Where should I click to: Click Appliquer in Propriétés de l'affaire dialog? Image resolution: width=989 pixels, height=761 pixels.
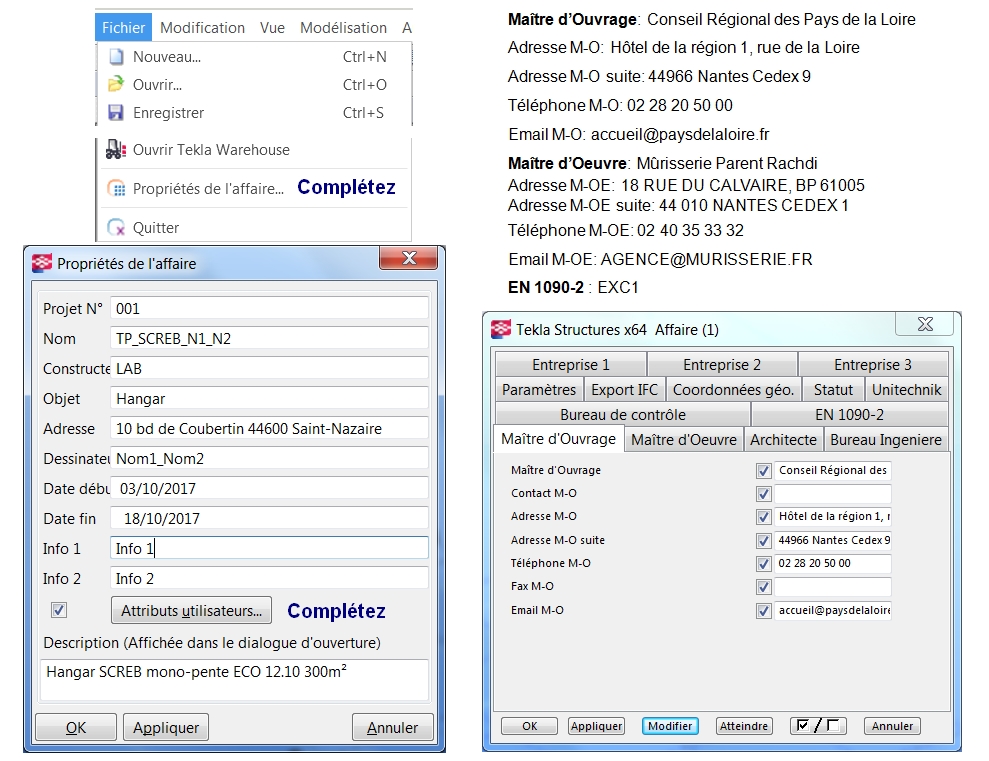click(166, 728)
